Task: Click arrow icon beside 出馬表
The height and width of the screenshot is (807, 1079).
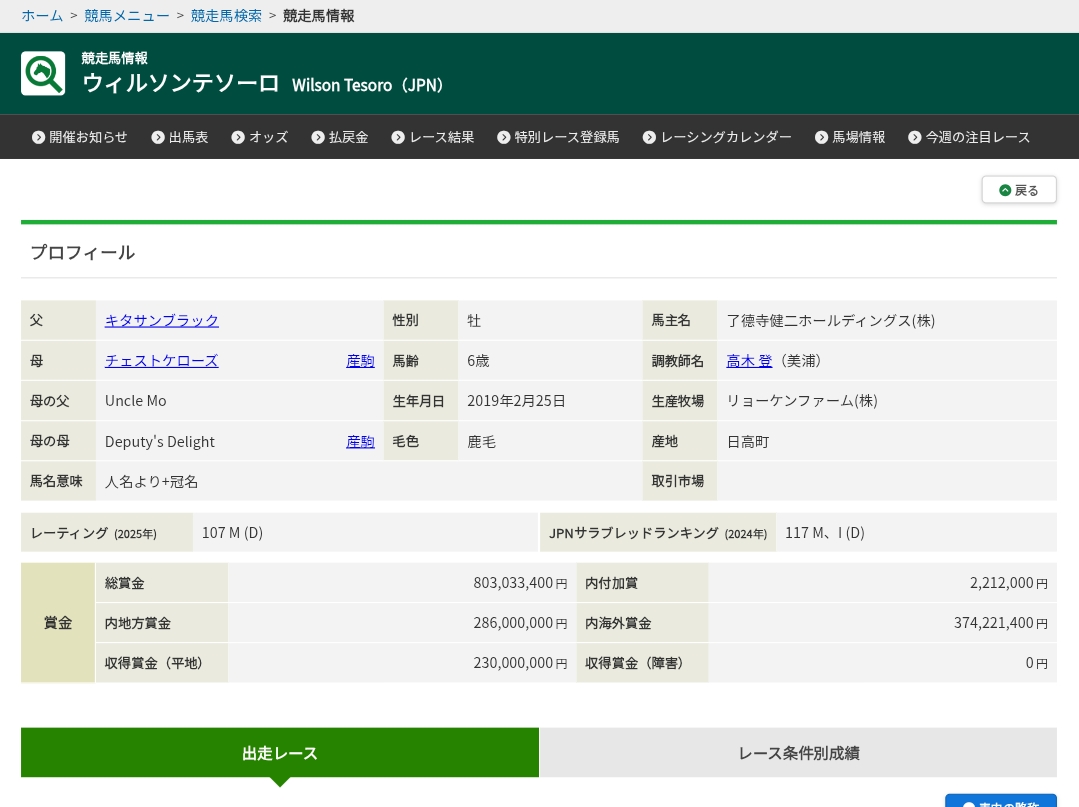Action: click(x=158, y=137)
